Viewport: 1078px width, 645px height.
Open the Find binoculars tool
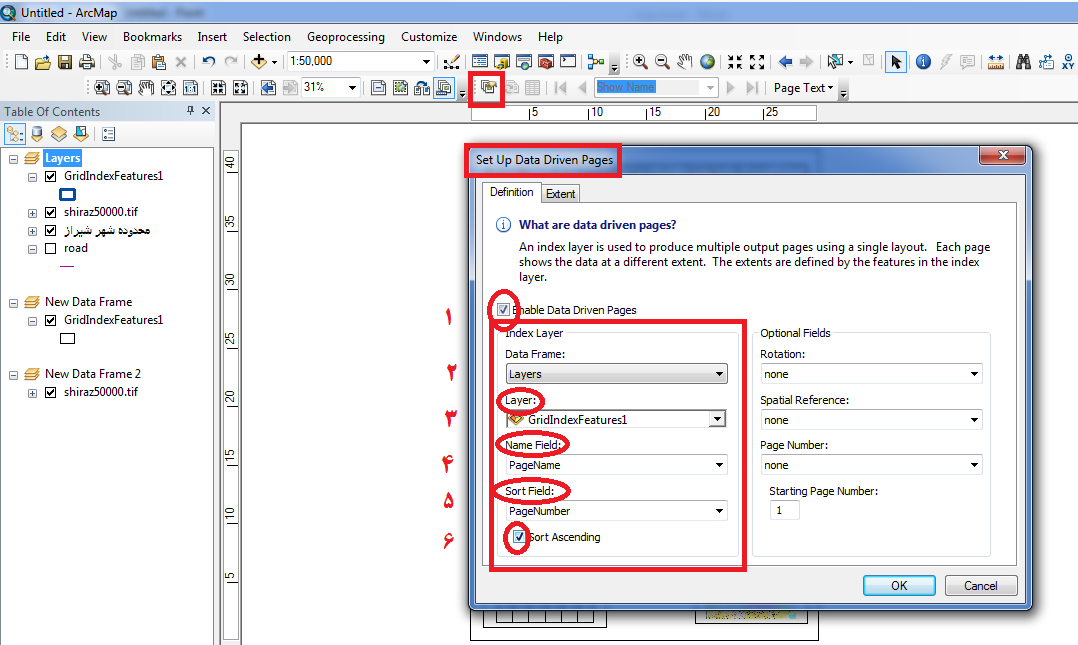point(1024,62)
